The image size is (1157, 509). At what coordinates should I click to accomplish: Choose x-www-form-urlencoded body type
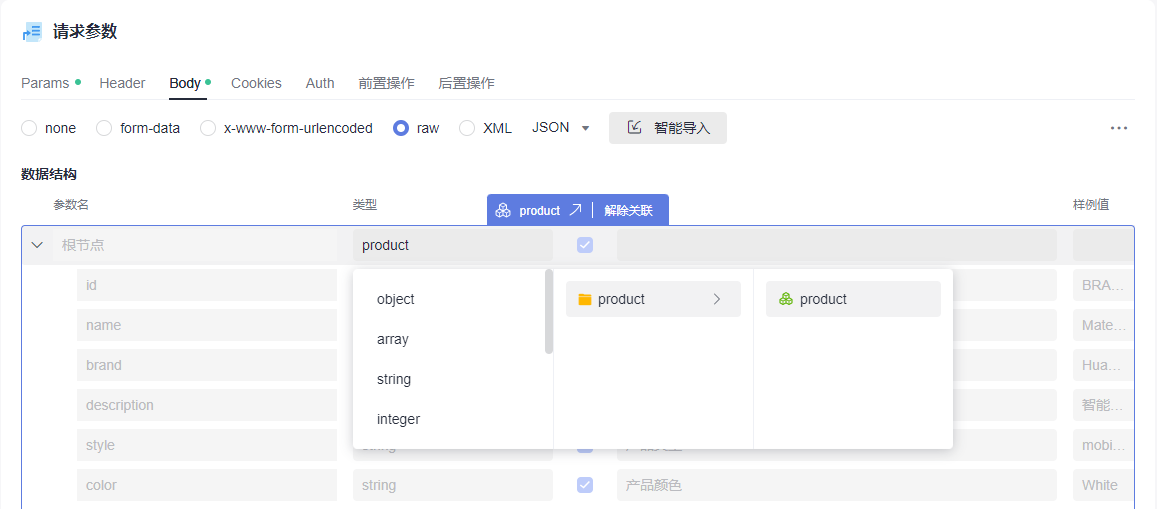tap(208, 128)
